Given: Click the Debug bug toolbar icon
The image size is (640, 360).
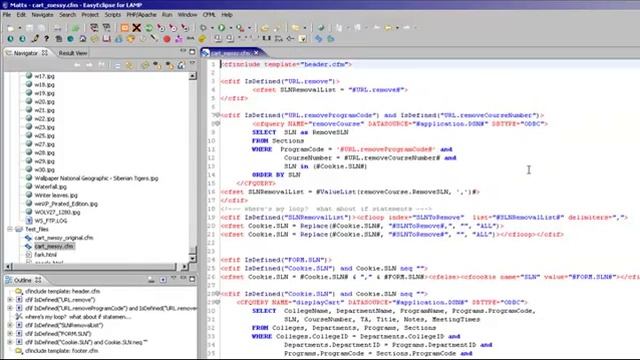Looking at the screenshot, I should (x=203, y=28).
